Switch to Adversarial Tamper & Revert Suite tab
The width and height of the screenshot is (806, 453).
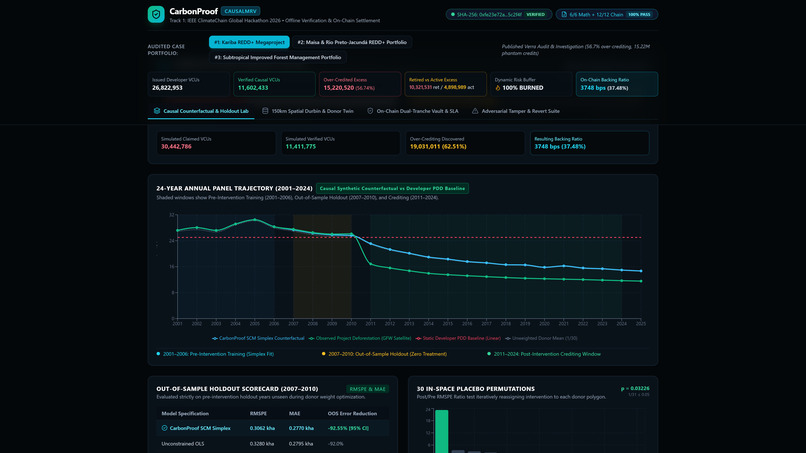(x=516, y=111)
